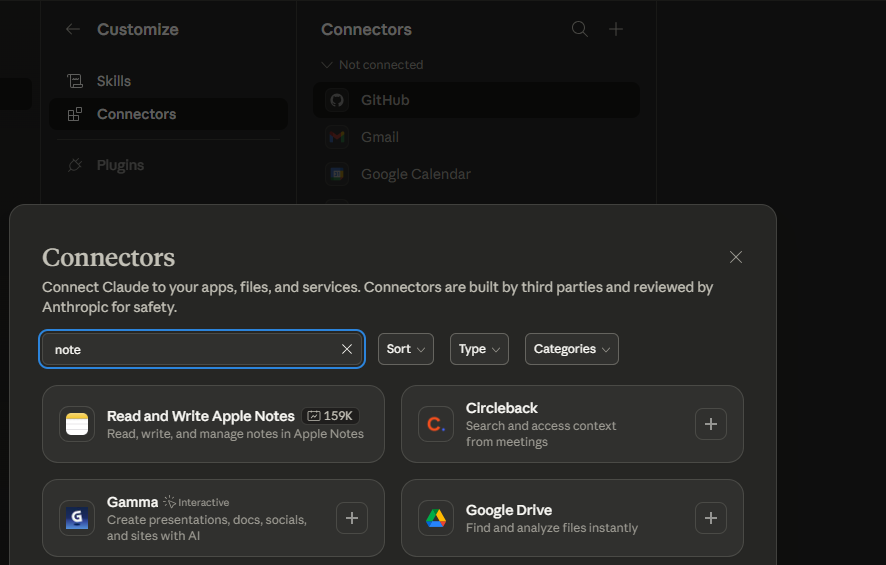This screenshot has width=886, height=565.
Task: Click the Gmail logo icon
Action: (x=337, y=137)
